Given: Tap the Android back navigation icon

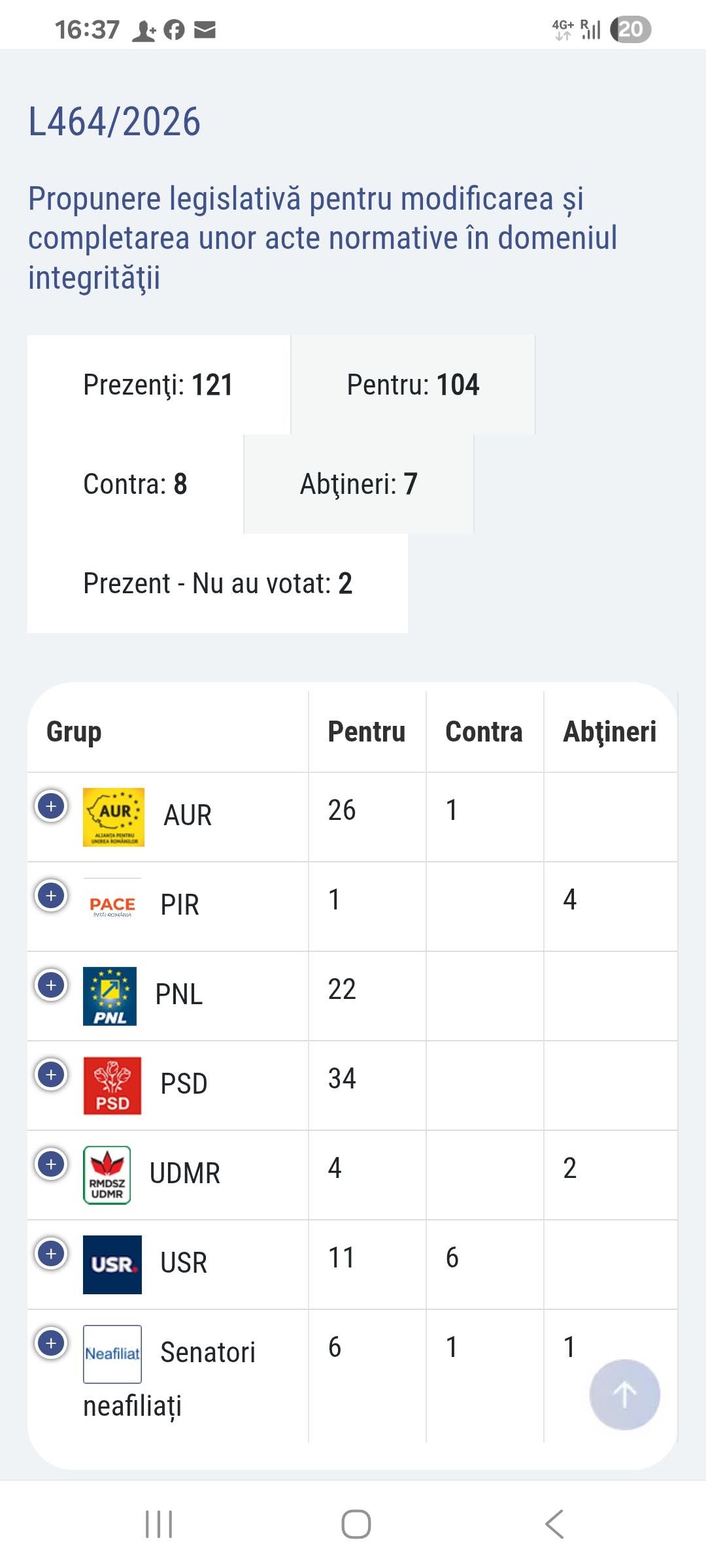Looking at the screenshot, I should (554, 1524).
